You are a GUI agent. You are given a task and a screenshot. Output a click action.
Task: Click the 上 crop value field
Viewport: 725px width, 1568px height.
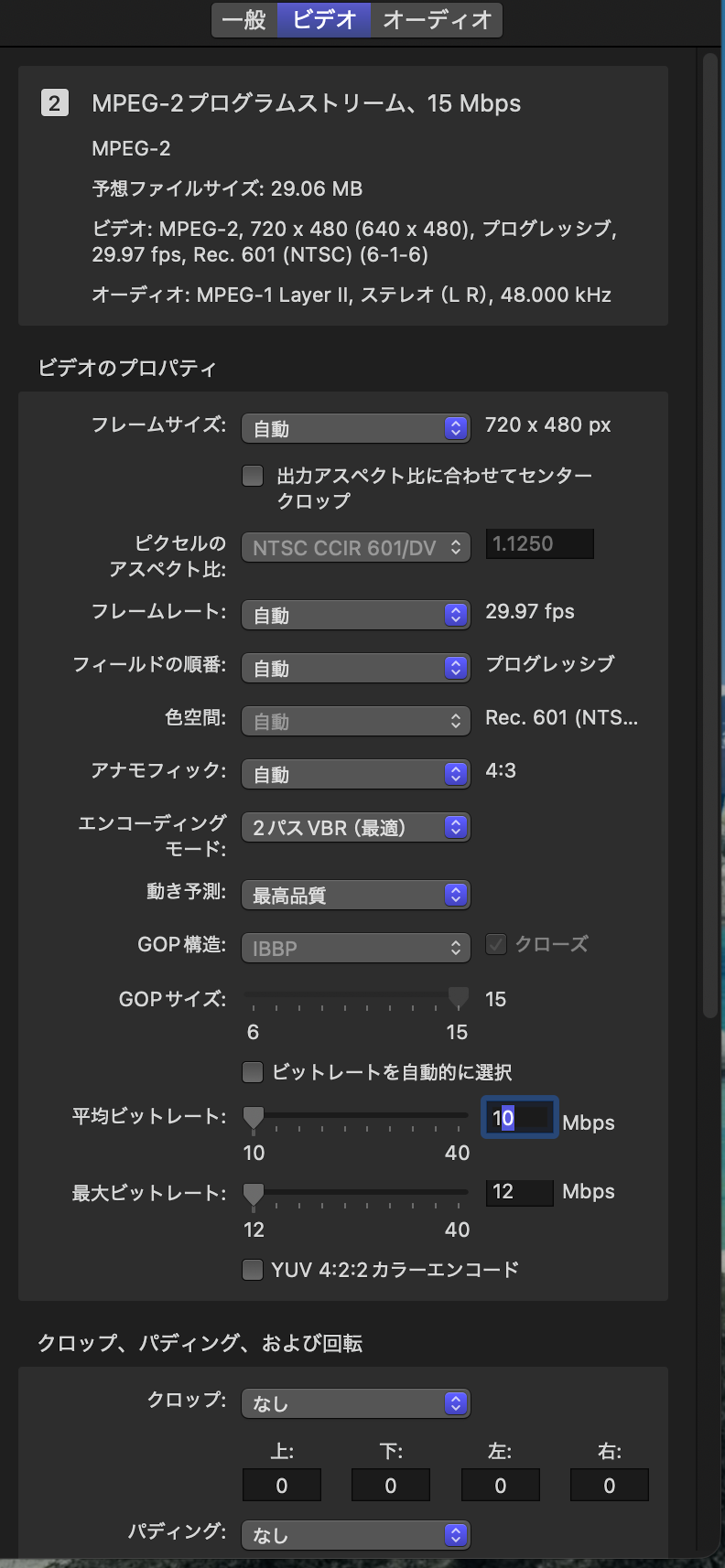tap(282, 1485)
